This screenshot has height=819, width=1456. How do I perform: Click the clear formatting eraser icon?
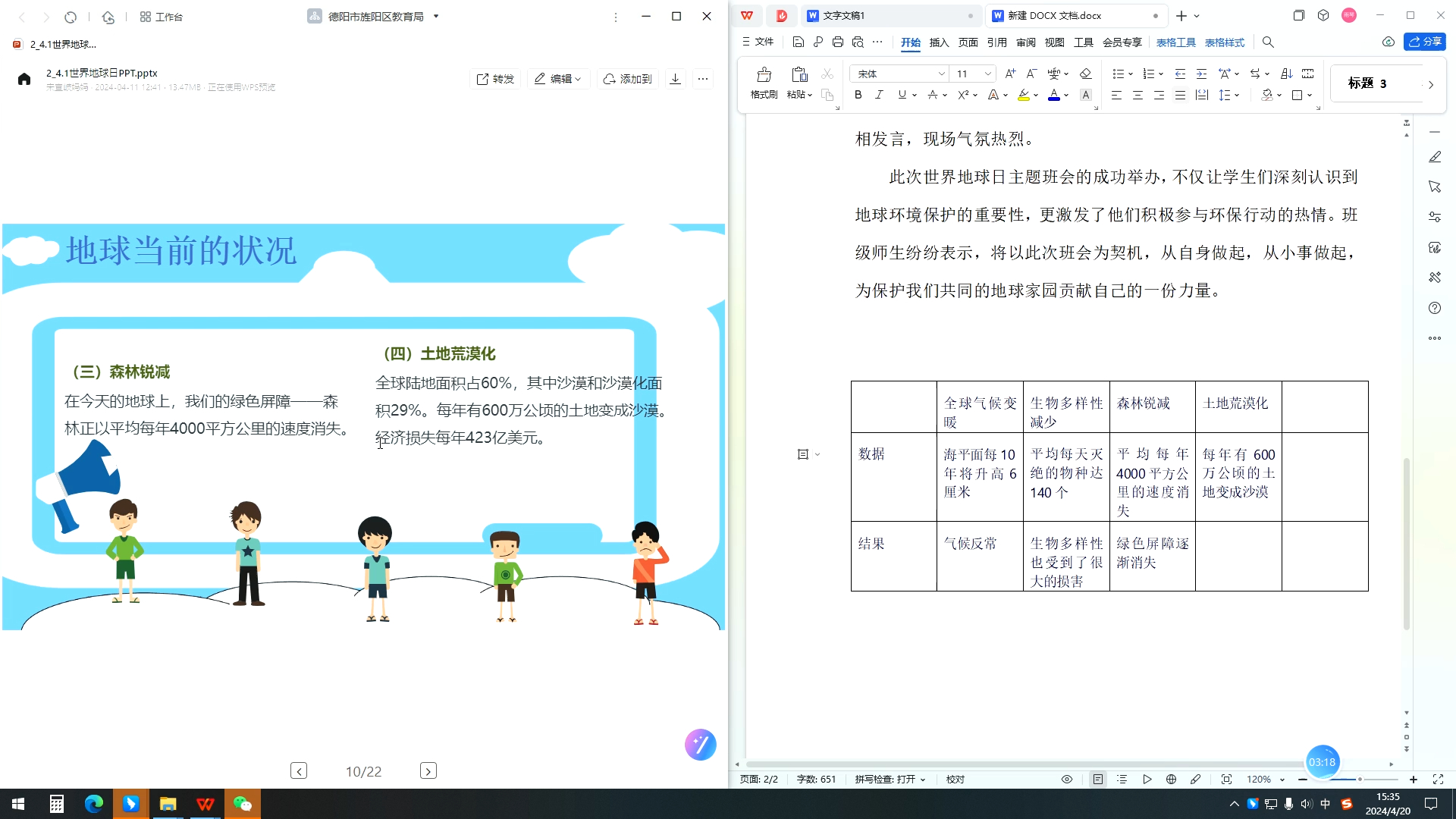click(x=1086, y=74)
